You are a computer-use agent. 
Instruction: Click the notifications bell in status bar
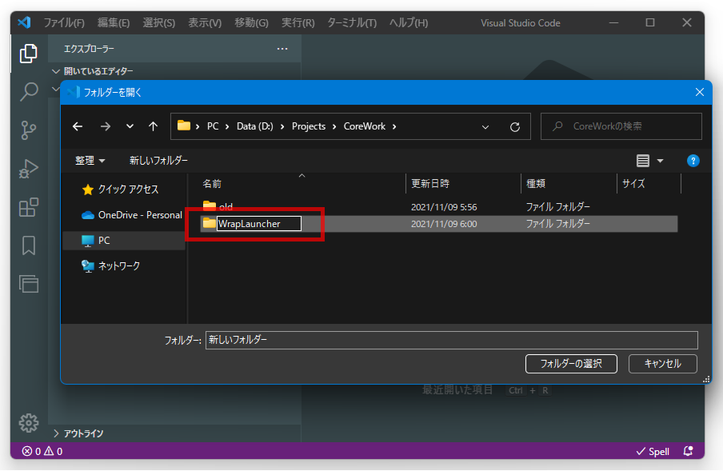pyautogui.click(x=688, y=451)
